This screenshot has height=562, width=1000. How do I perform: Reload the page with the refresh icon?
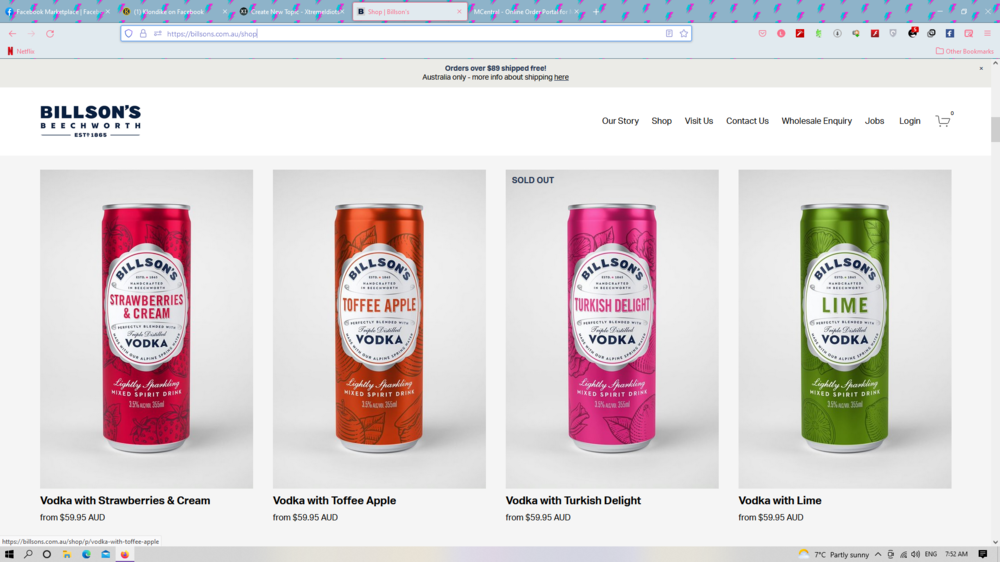pos(50,33)
